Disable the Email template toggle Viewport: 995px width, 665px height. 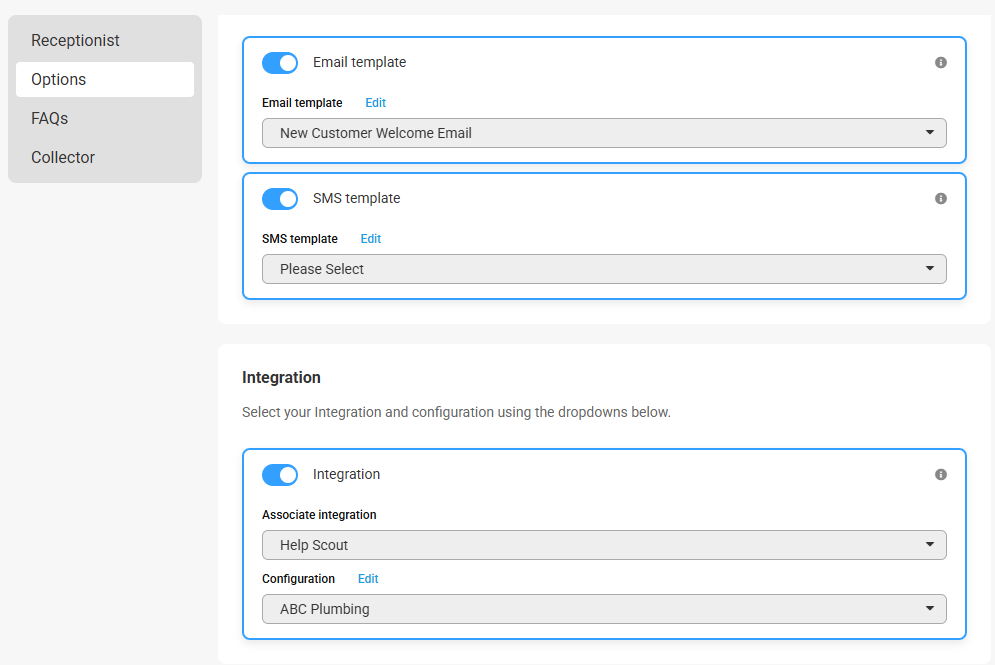[x=280, y=63]
